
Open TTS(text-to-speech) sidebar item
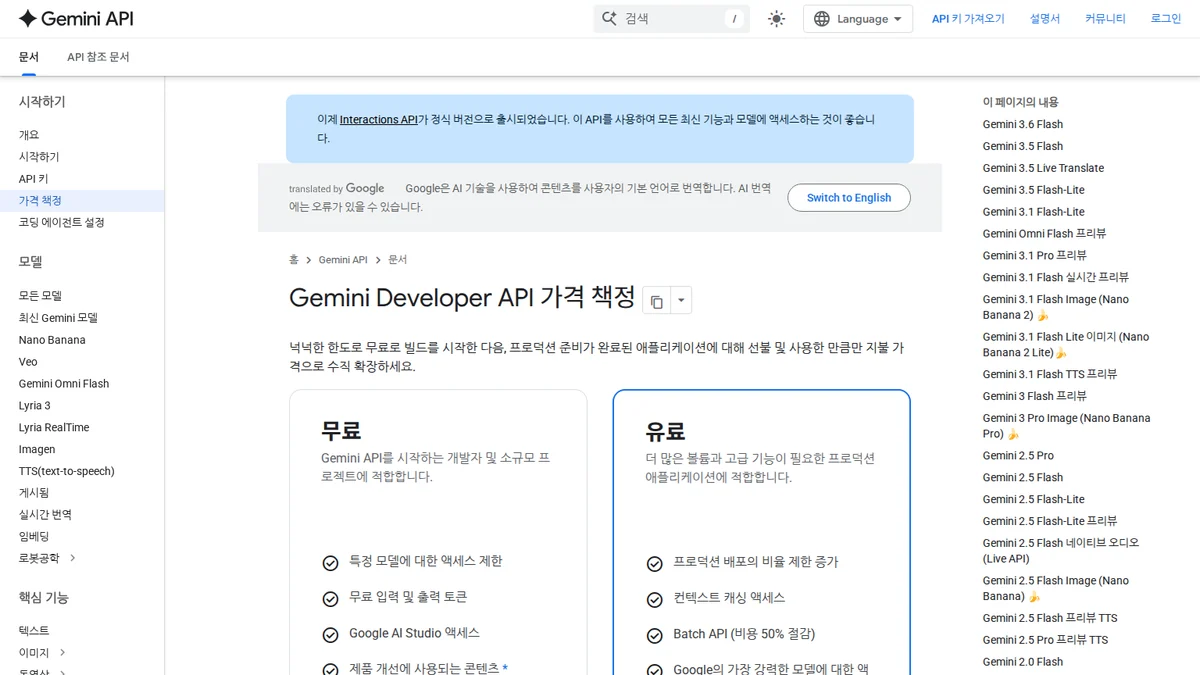coord(66,471)
